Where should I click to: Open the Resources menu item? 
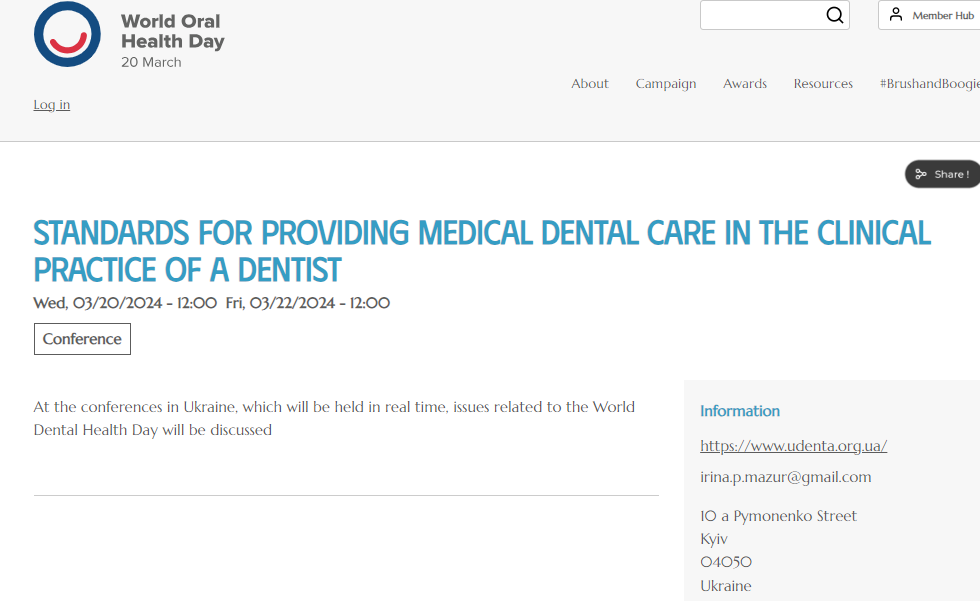point(822,84)
